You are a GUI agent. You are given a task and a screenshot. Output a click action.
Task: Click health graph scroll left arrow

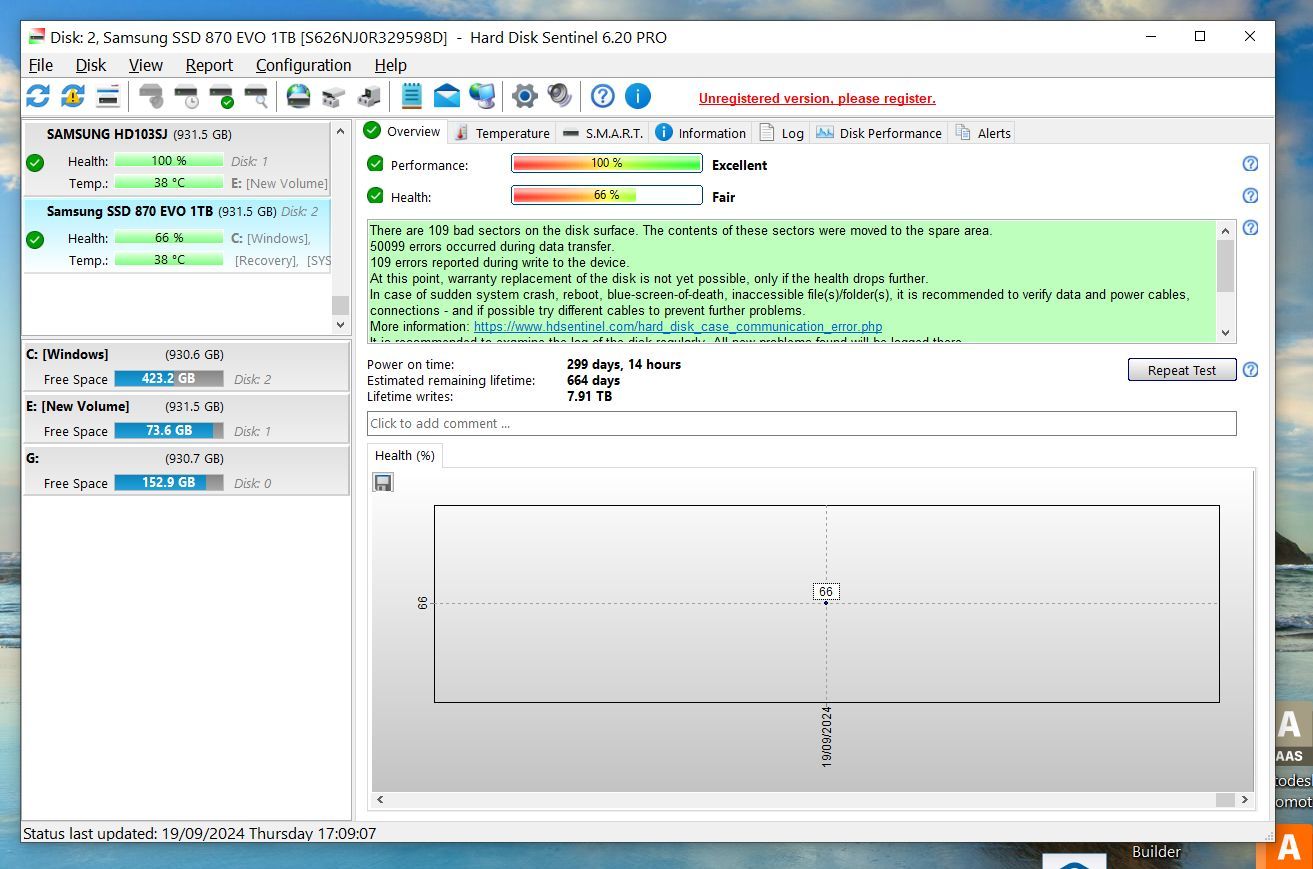(380, 800)
